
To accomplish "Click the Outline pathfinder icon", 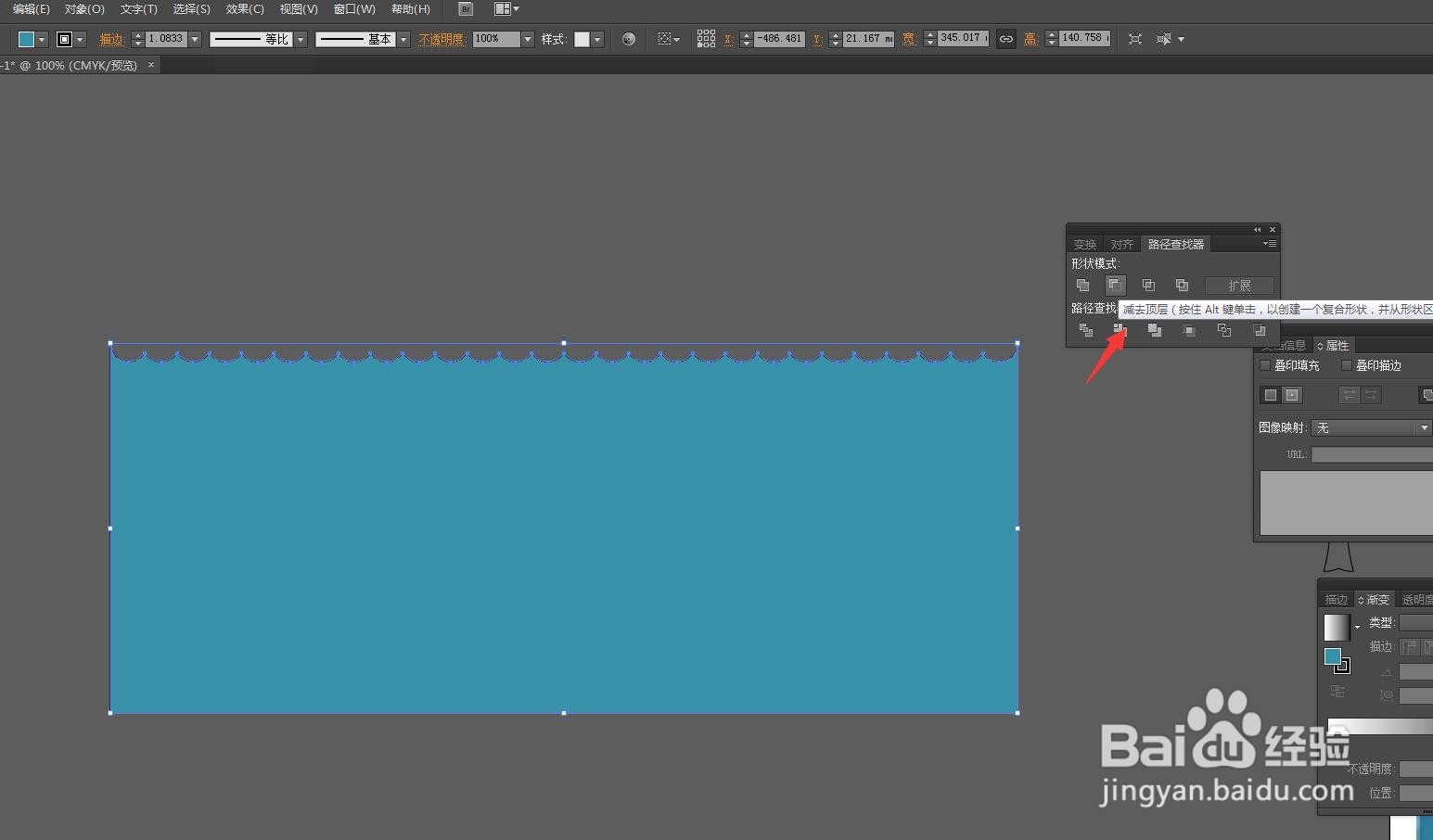I will tap(1224, 330).
